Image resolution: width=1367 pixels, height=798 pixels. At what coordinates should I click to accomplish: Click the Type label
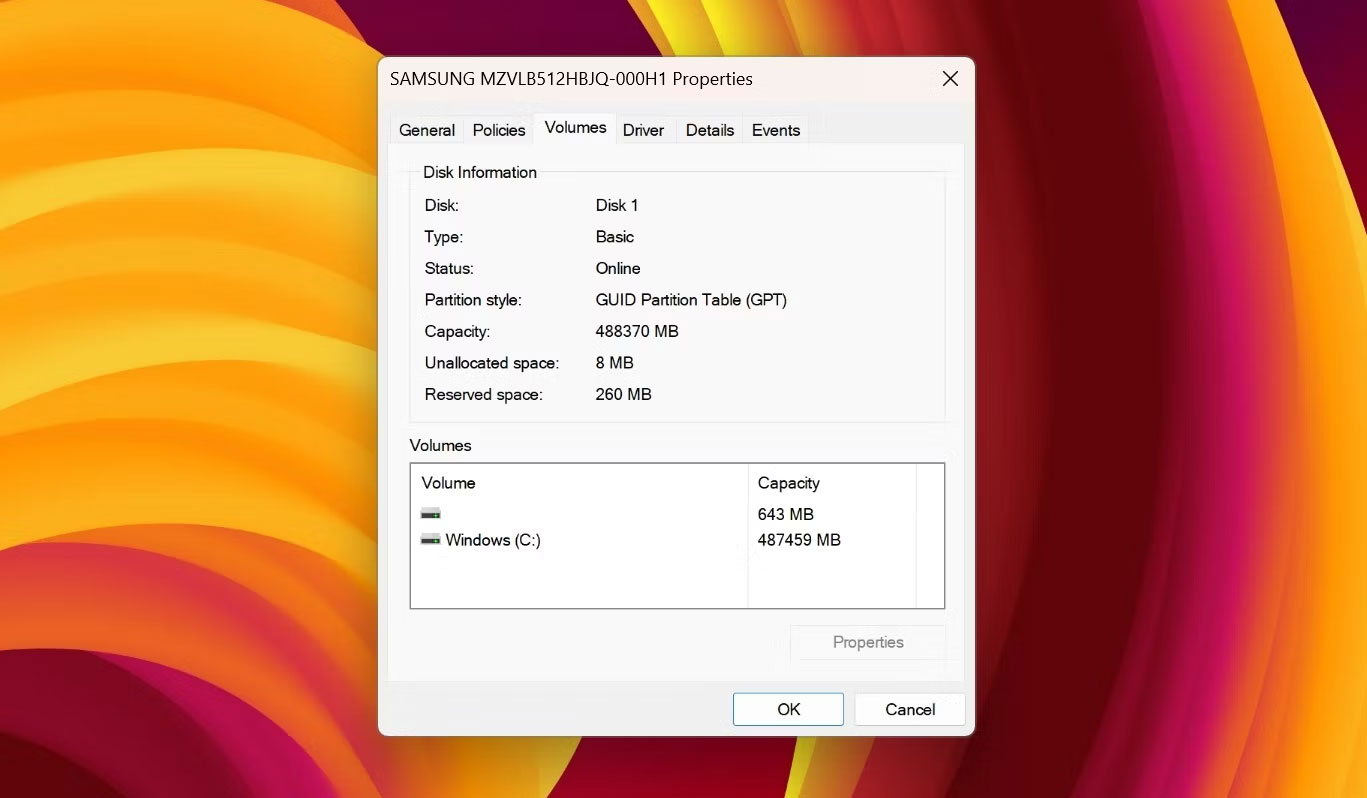point(444,237)
